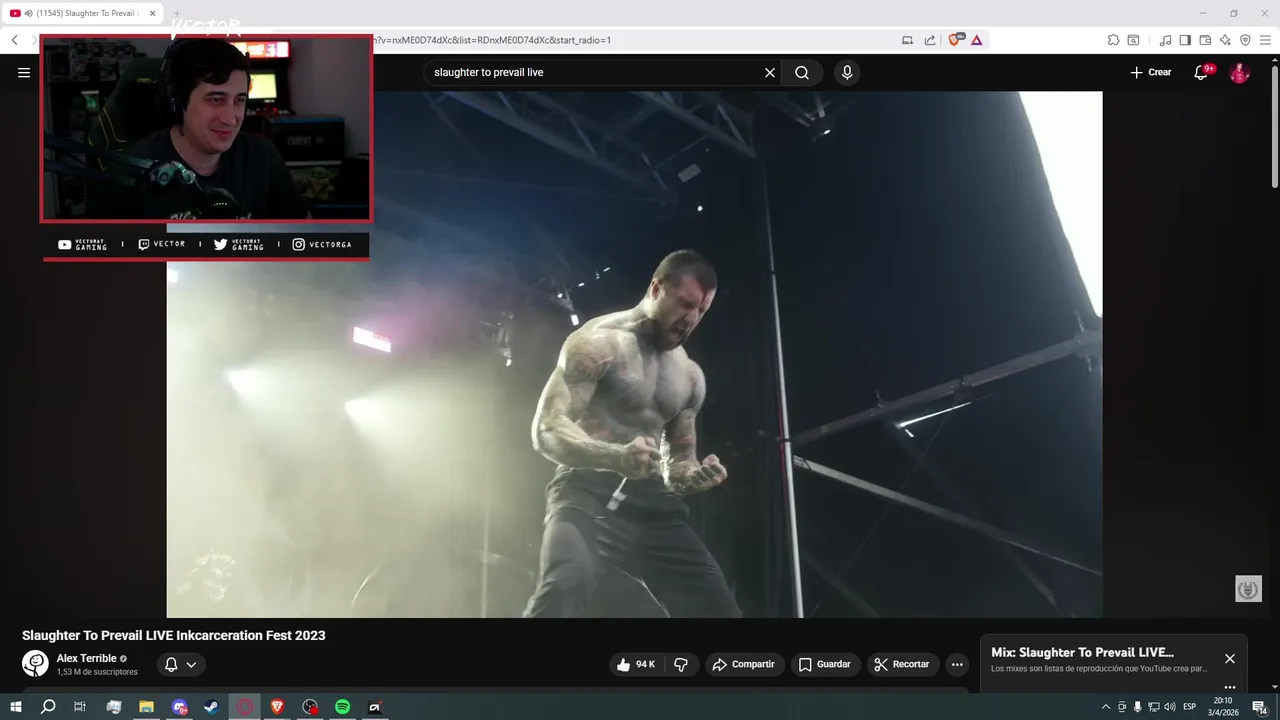Open the Alex Terrible channel avatar
The width and height of the screenshot is (1280, 720).
tap(35, 664)
